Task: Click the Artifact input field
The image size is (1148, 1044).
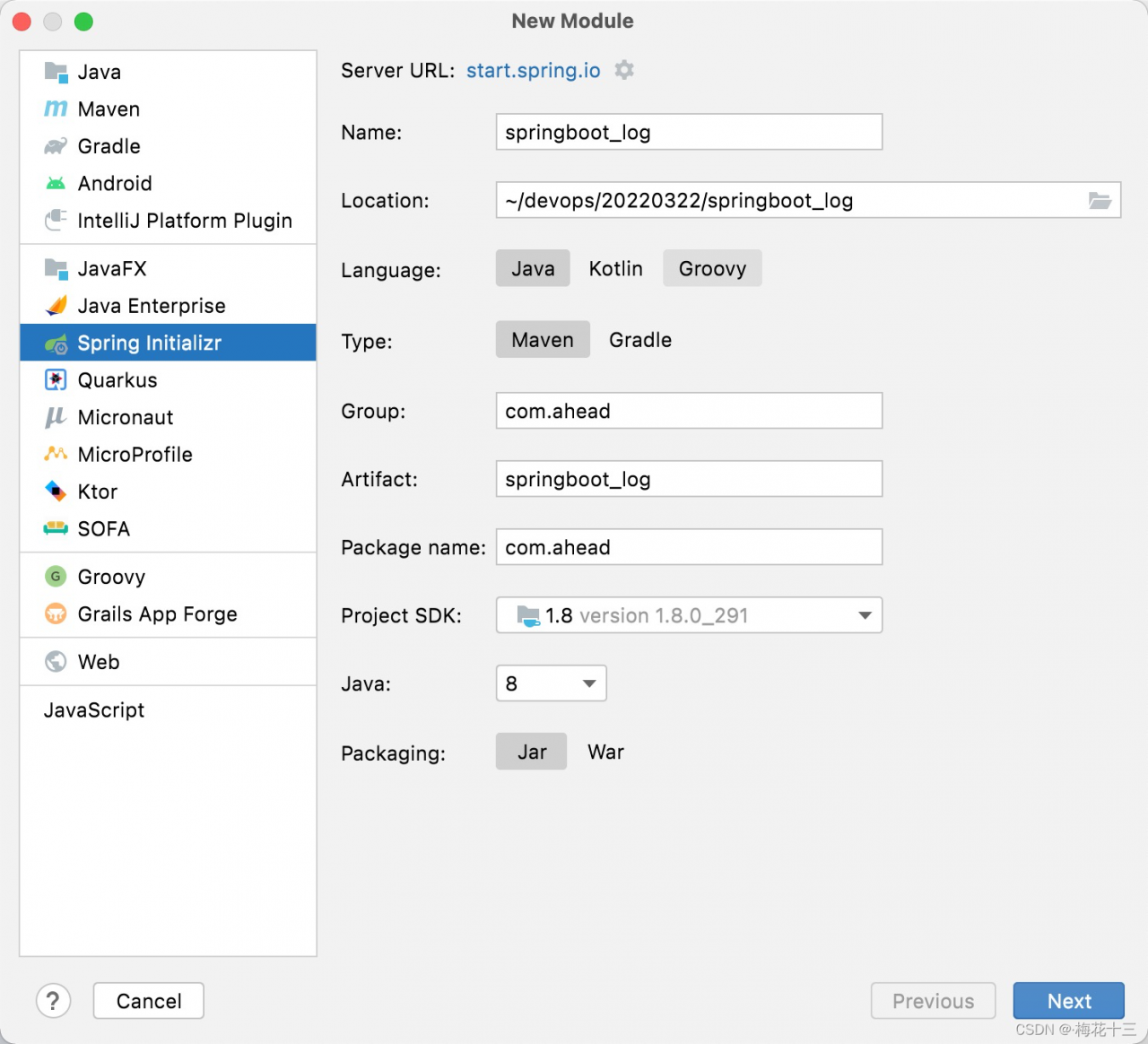Action: [x=689, y=479]
